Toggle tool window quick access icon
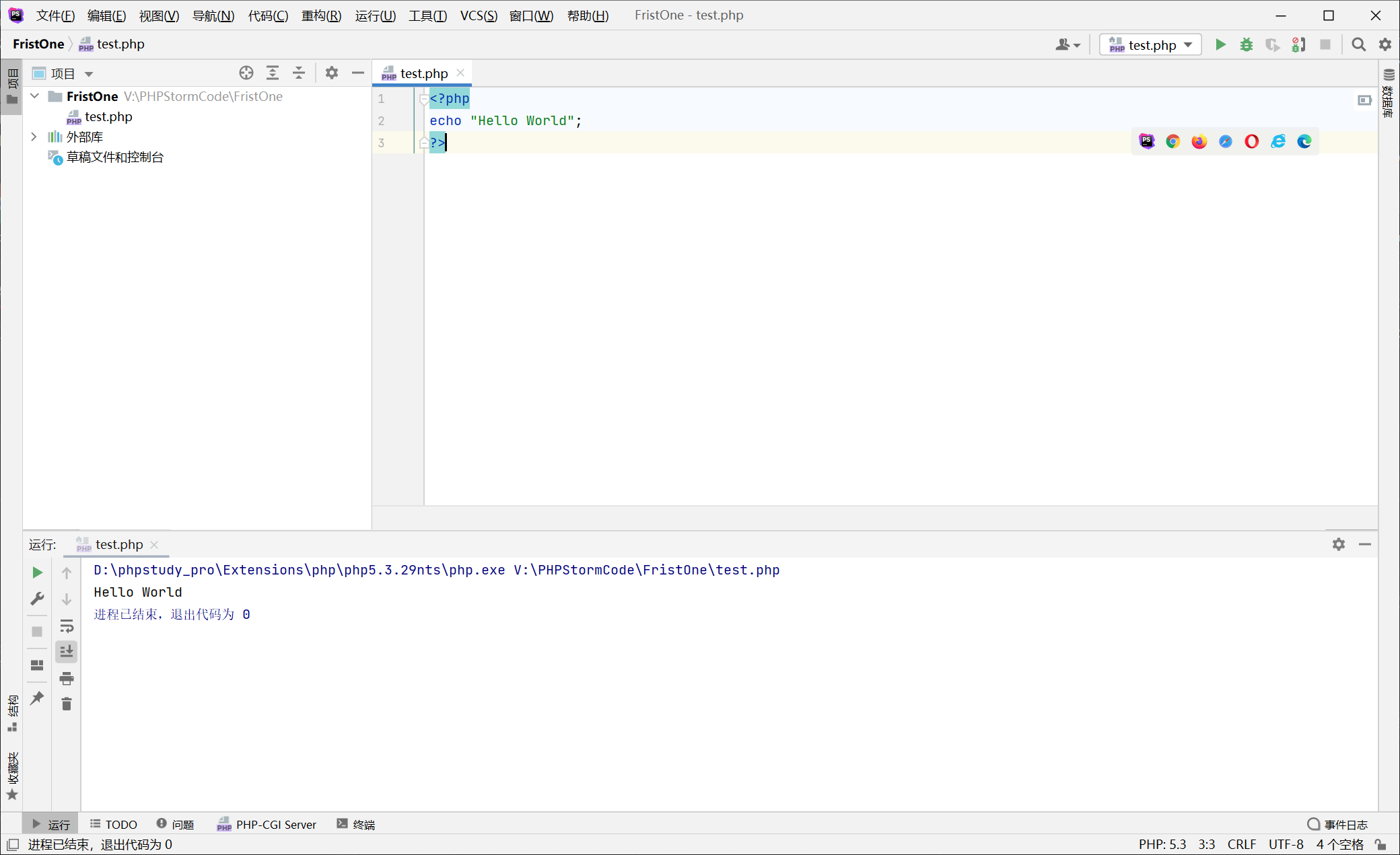 pyautogui.click(x=13, y=844)
